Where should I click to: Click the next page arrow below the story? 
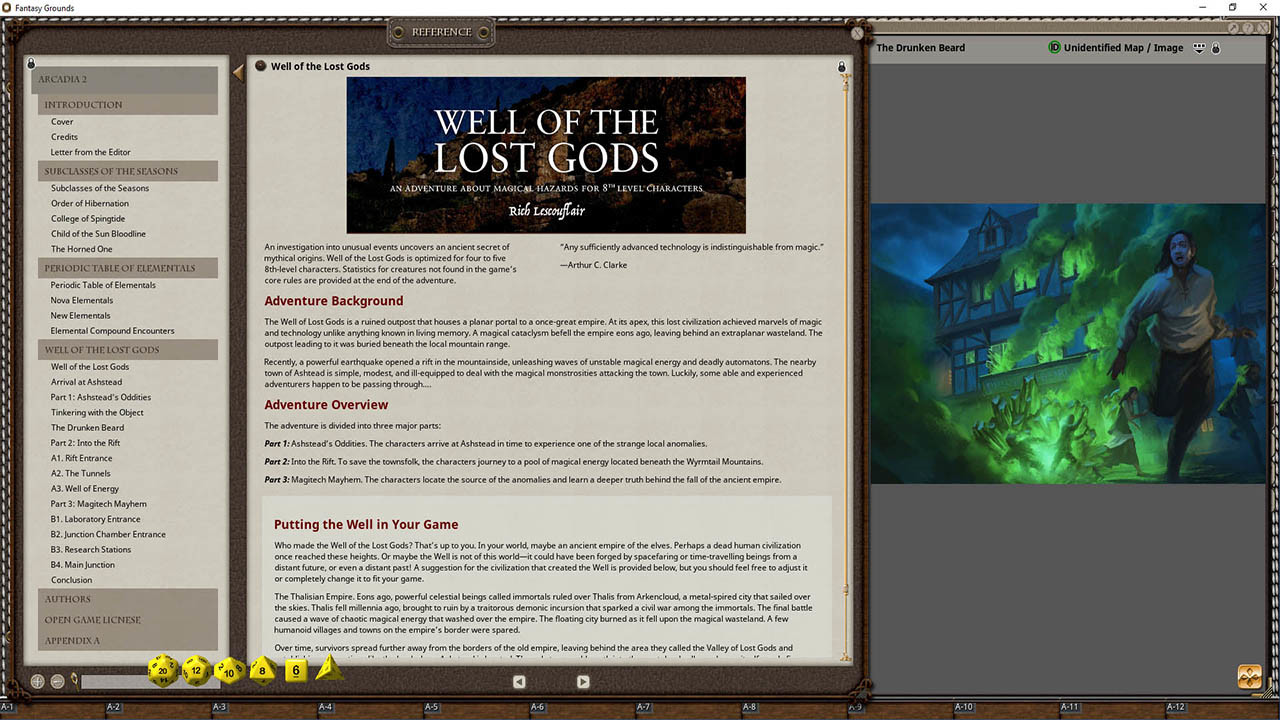point(583,681)
